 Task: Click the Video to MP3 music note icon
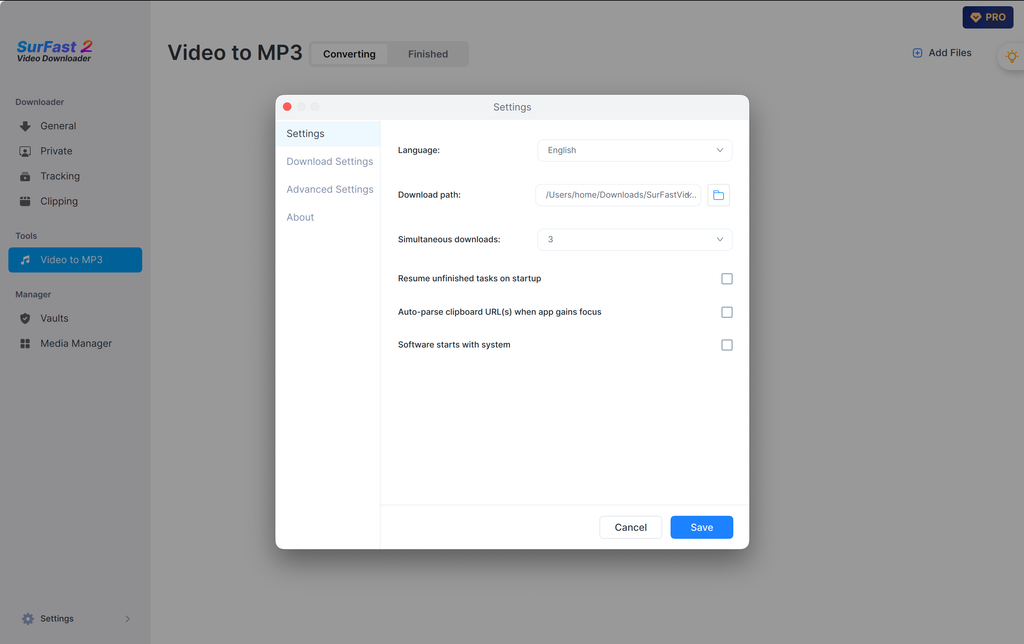point(25,260)
